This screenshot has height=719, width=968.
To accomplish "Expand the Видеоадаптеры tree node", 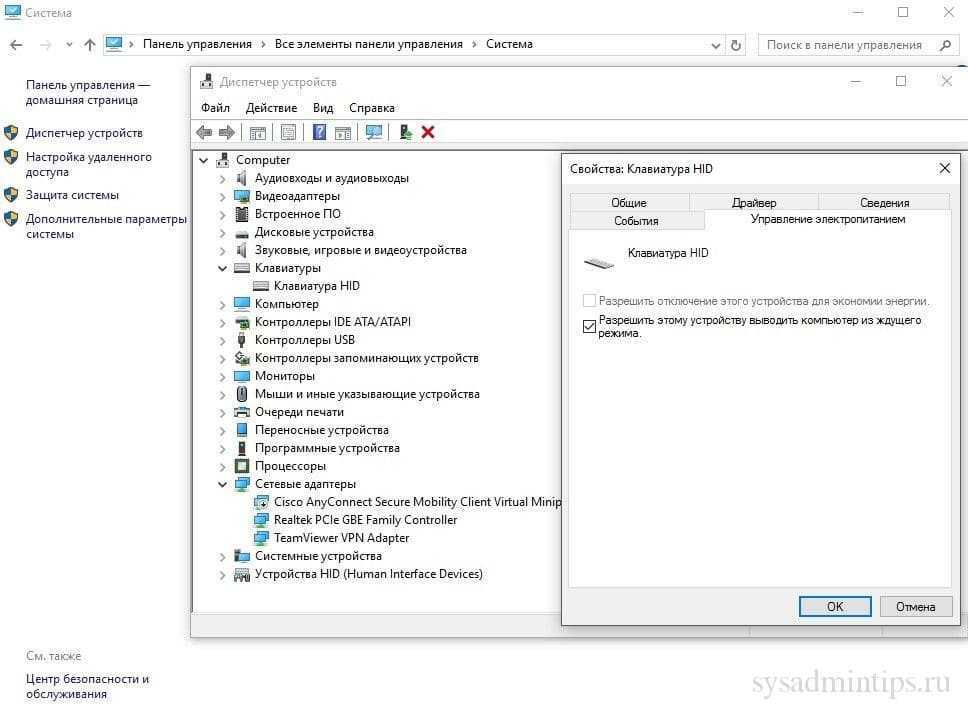I will click(223, 196).
